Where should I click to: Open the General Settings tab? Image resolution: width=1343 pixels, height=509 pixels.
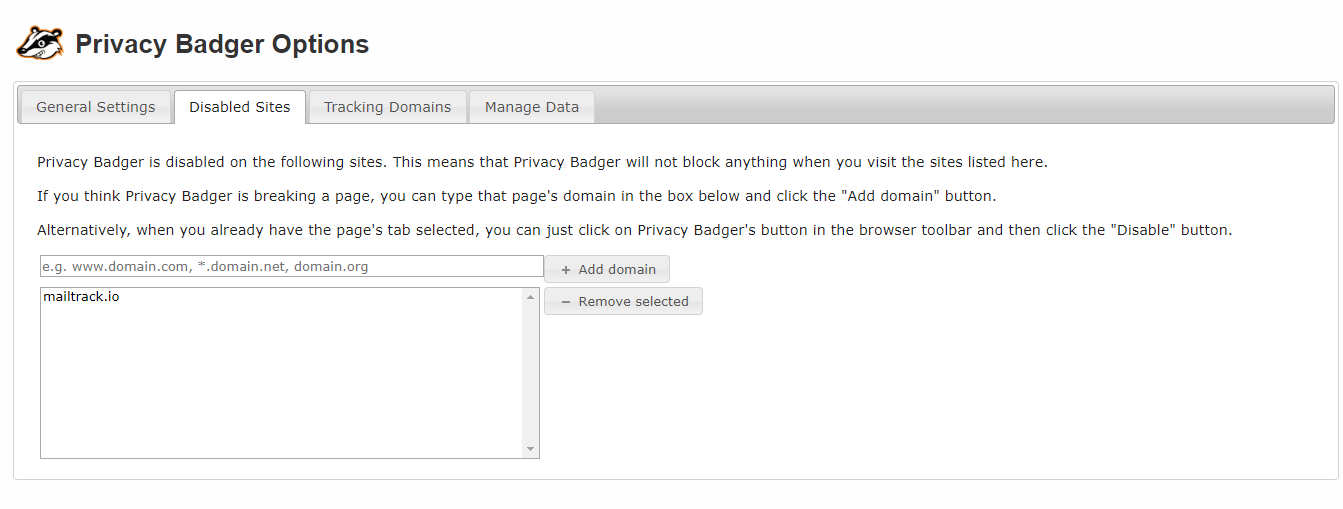96,107
